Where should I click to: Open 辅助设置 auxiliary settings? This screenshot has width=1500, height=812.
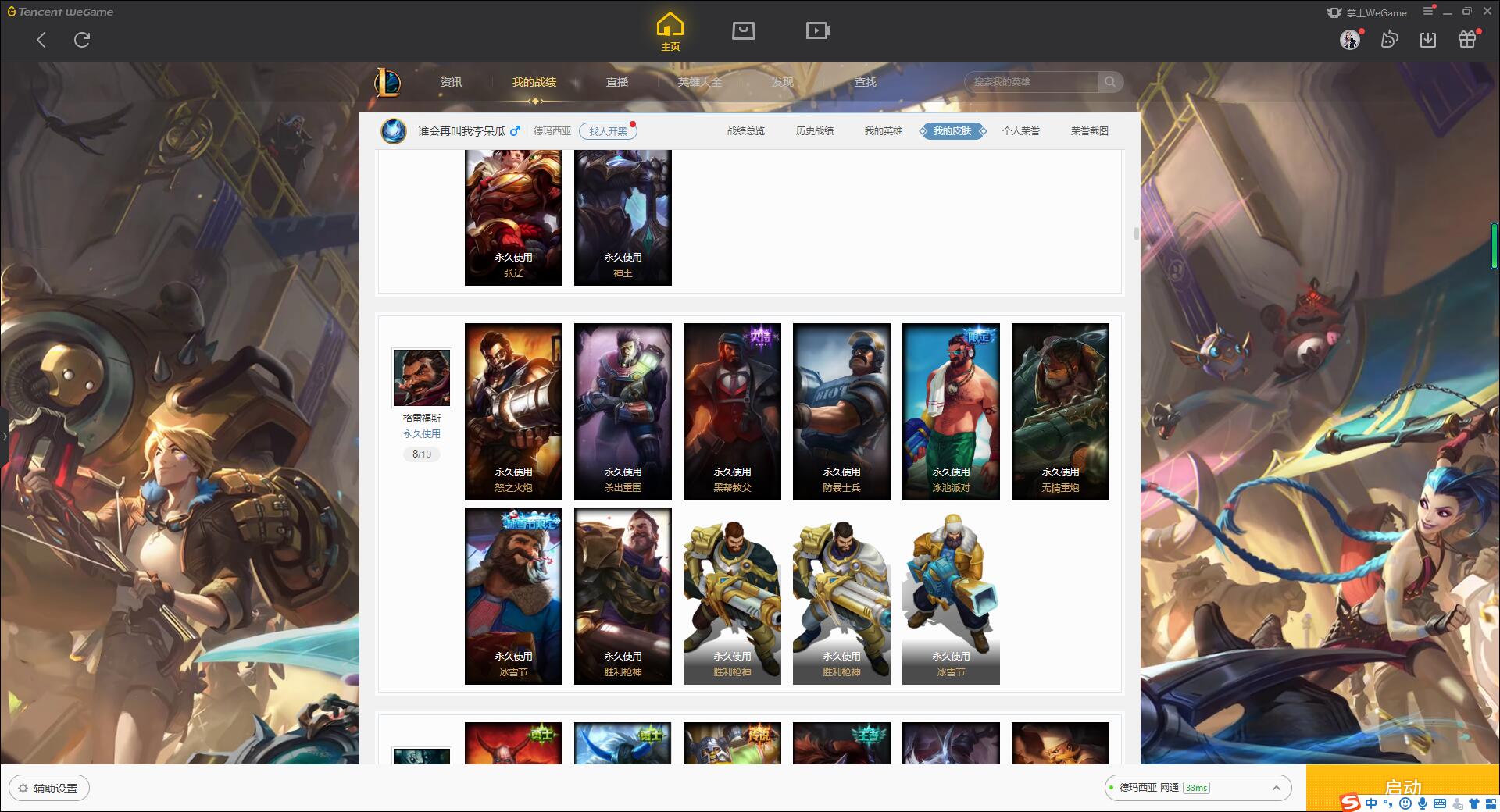(49, 789)
